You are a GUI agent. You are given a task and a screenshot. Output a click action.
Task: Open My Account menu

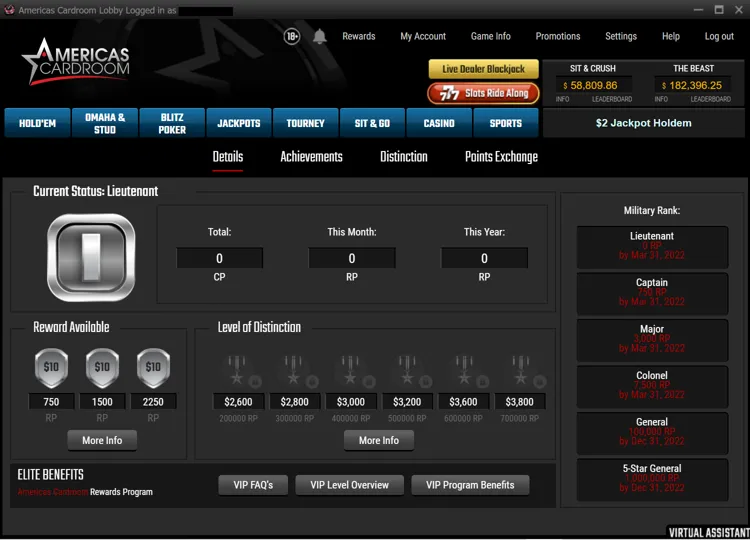[423, 36]
